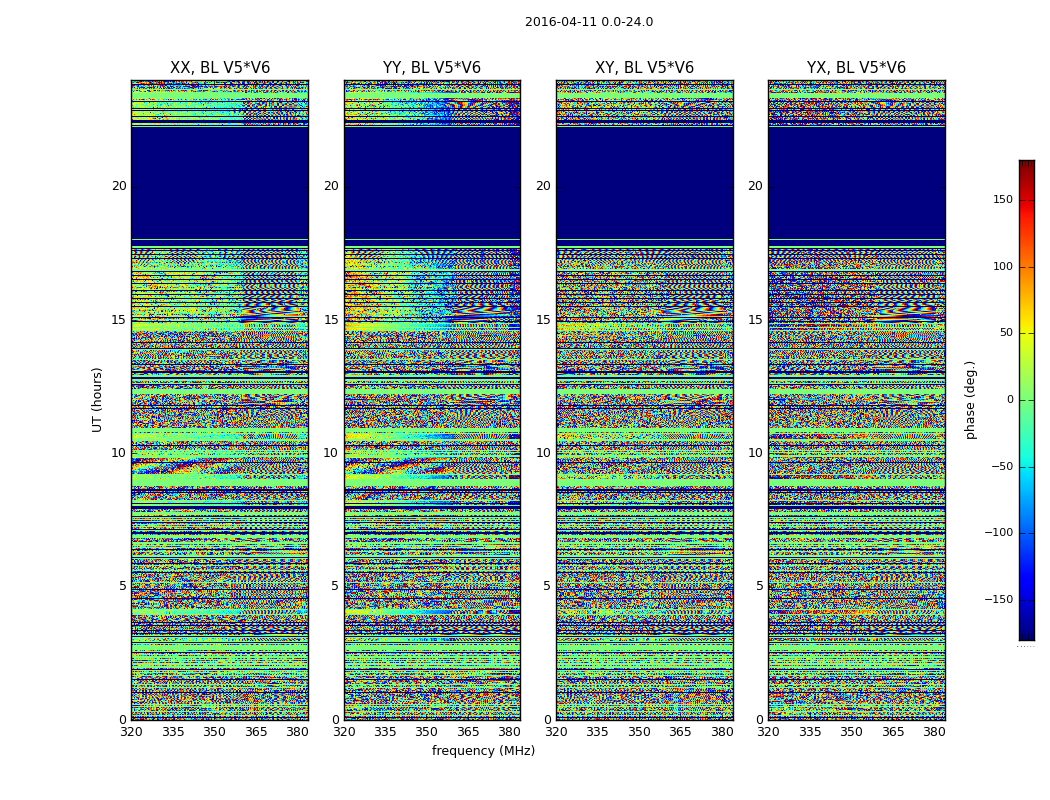Click the UT (hours) y-axis label
Viewport: 1050px width, 800px height.
click(98, 399)
